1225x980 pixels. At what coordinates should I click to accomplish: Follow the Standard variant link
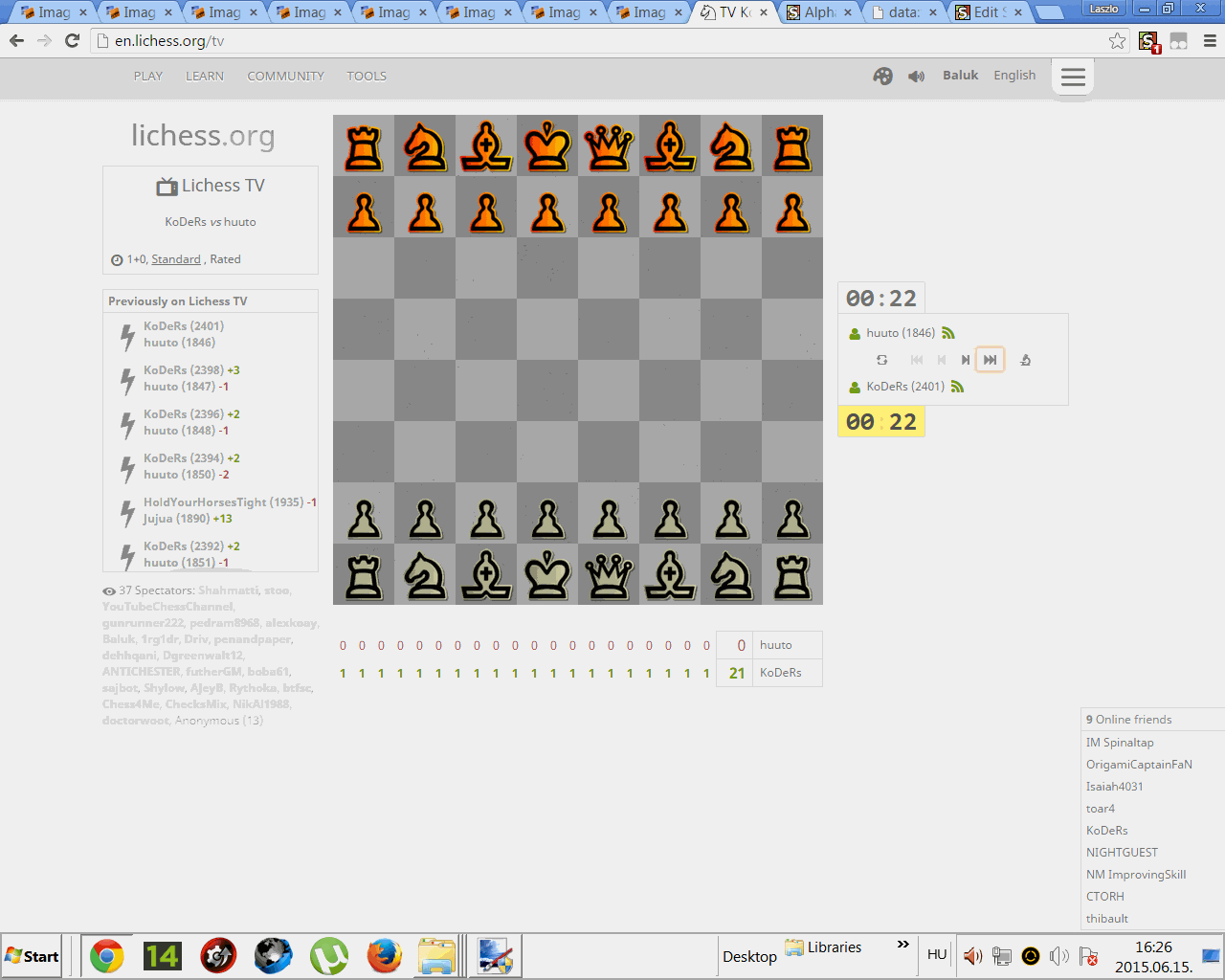coord(176,259)
